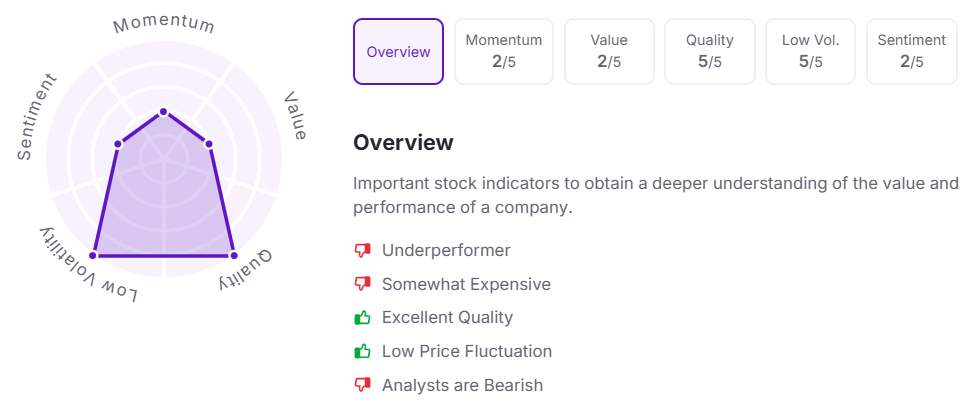Select the Overview tab
The width and height of the screenshot is (979, 406).
[x=398, y=52]
